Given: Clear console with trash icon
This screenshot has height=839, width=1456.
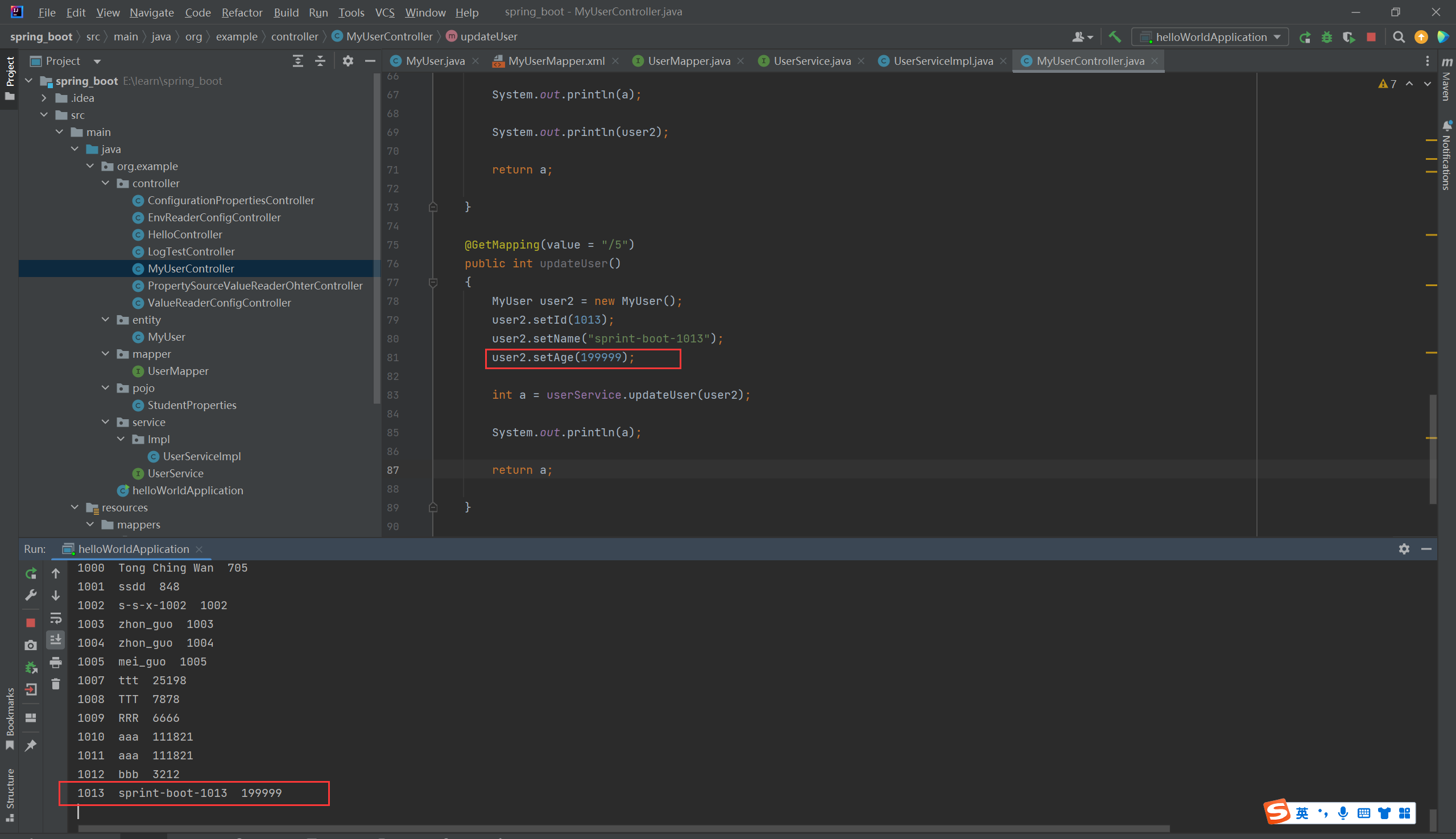Looking at the screenshot, I should tap(56, 684).
